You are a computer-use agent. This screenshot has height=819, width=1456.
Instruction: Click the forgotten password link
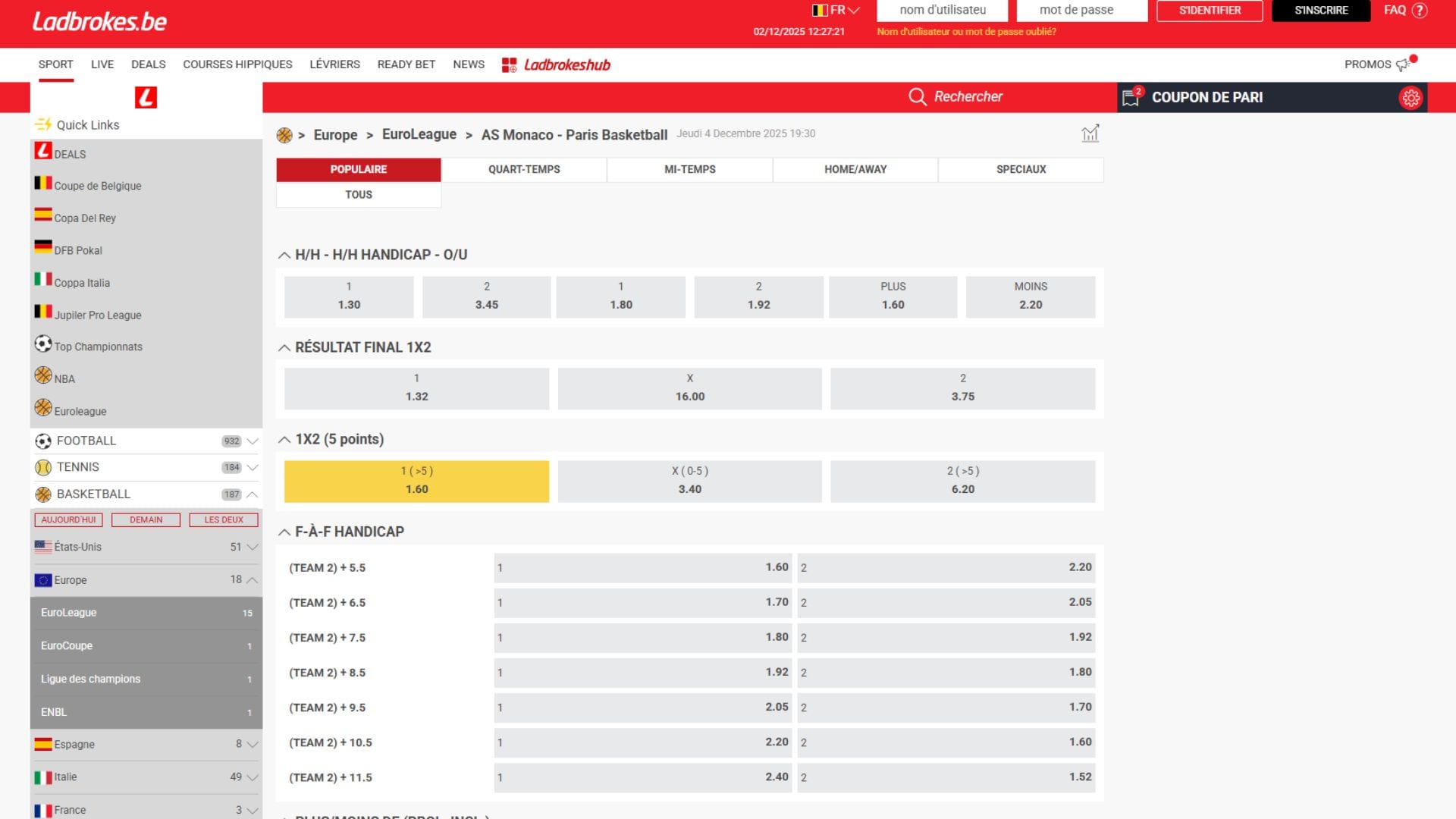click(x=966, y=32)
